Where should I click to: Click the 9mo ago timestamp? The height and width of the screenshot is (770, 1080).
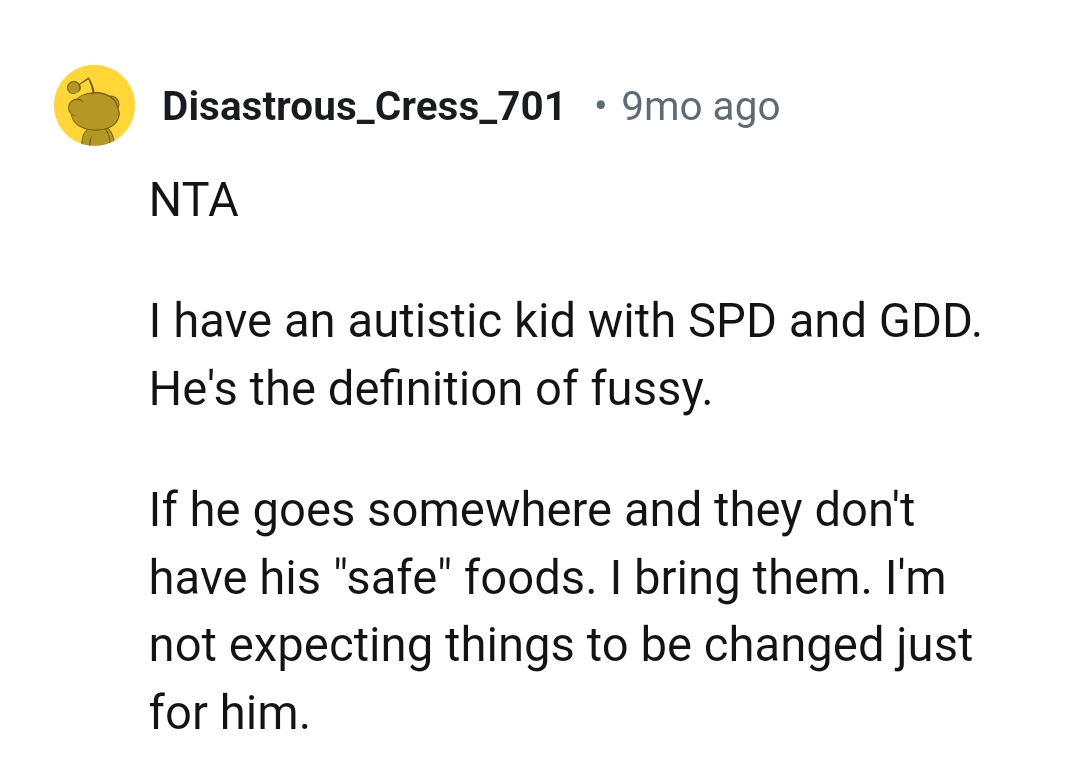tap(698, 106)
